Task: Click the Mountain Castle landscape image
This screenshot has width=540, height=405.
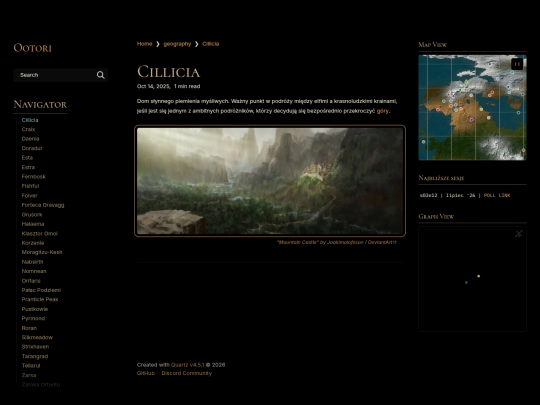Action: click(270, 181)
